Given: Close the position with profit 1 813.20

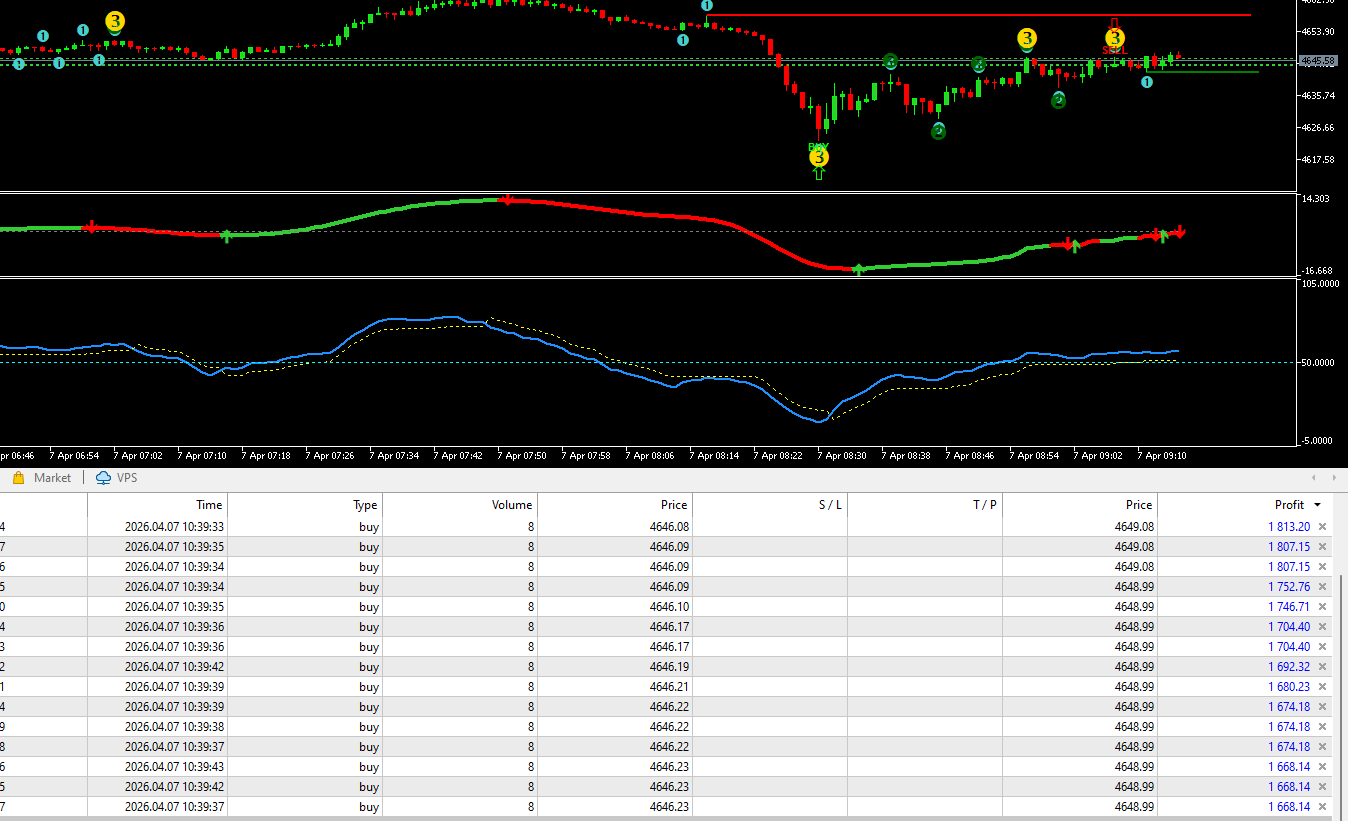Looking at the screenshot, I should [1322, 527].
